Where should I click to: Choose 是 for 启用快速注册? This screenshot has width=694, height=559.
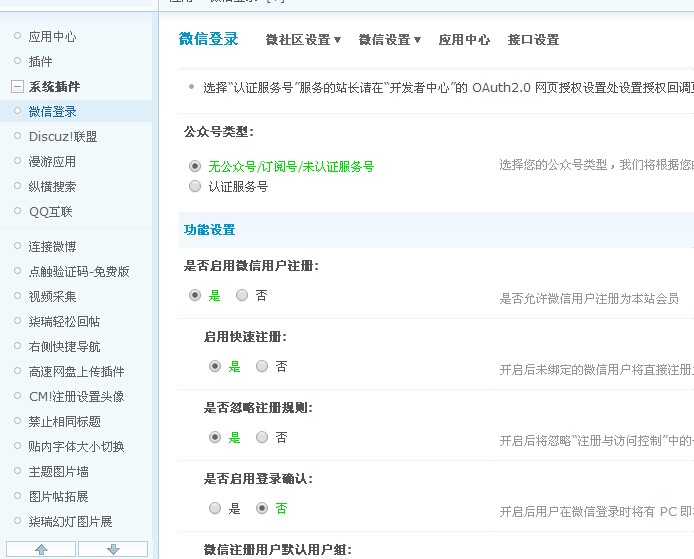coord(215,366)
